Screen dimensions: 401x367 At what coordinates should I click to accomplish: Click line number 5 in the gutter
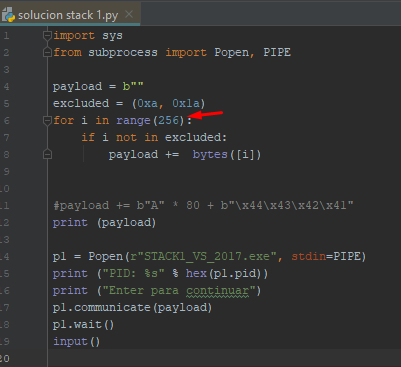tap(6, 104)
